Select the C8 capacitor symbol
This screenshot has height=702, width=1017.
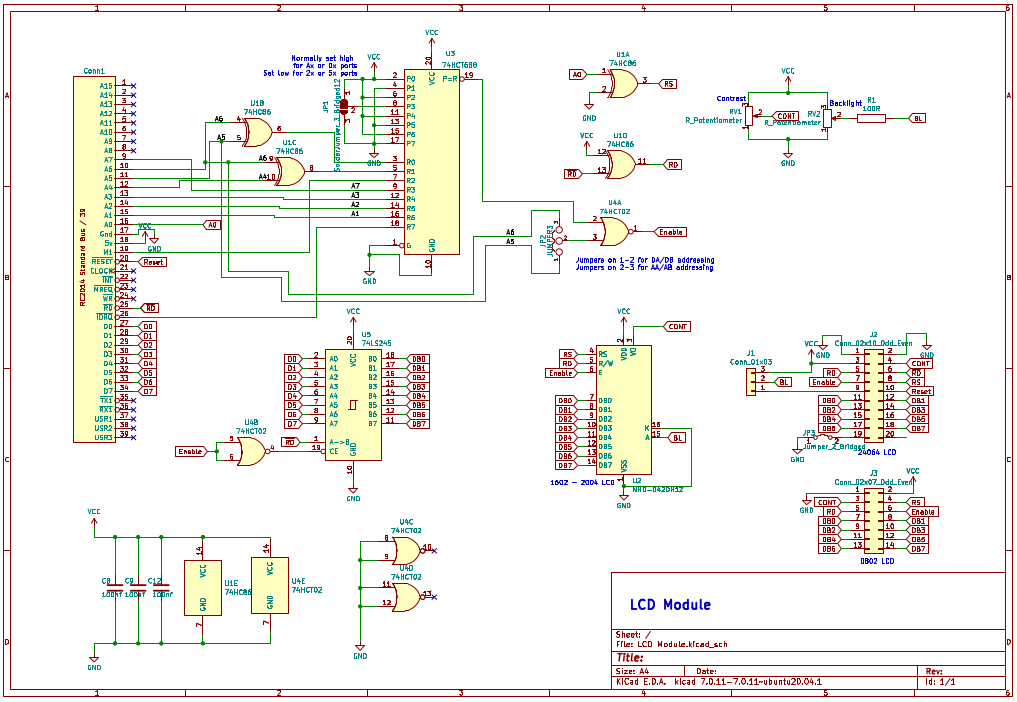tap(115, 588)
